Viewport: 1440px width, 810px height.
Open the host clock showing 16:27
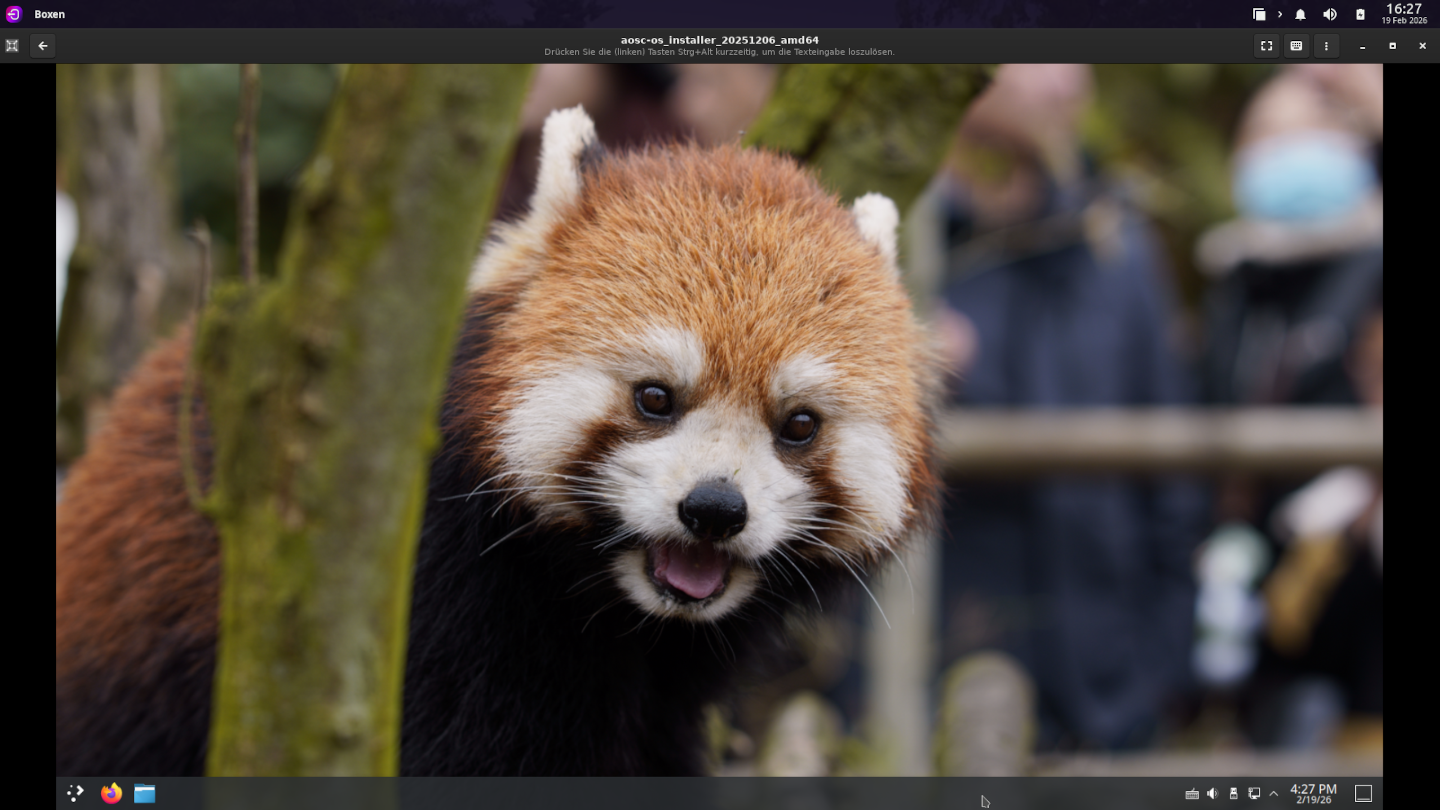[x=1404, y=14]
